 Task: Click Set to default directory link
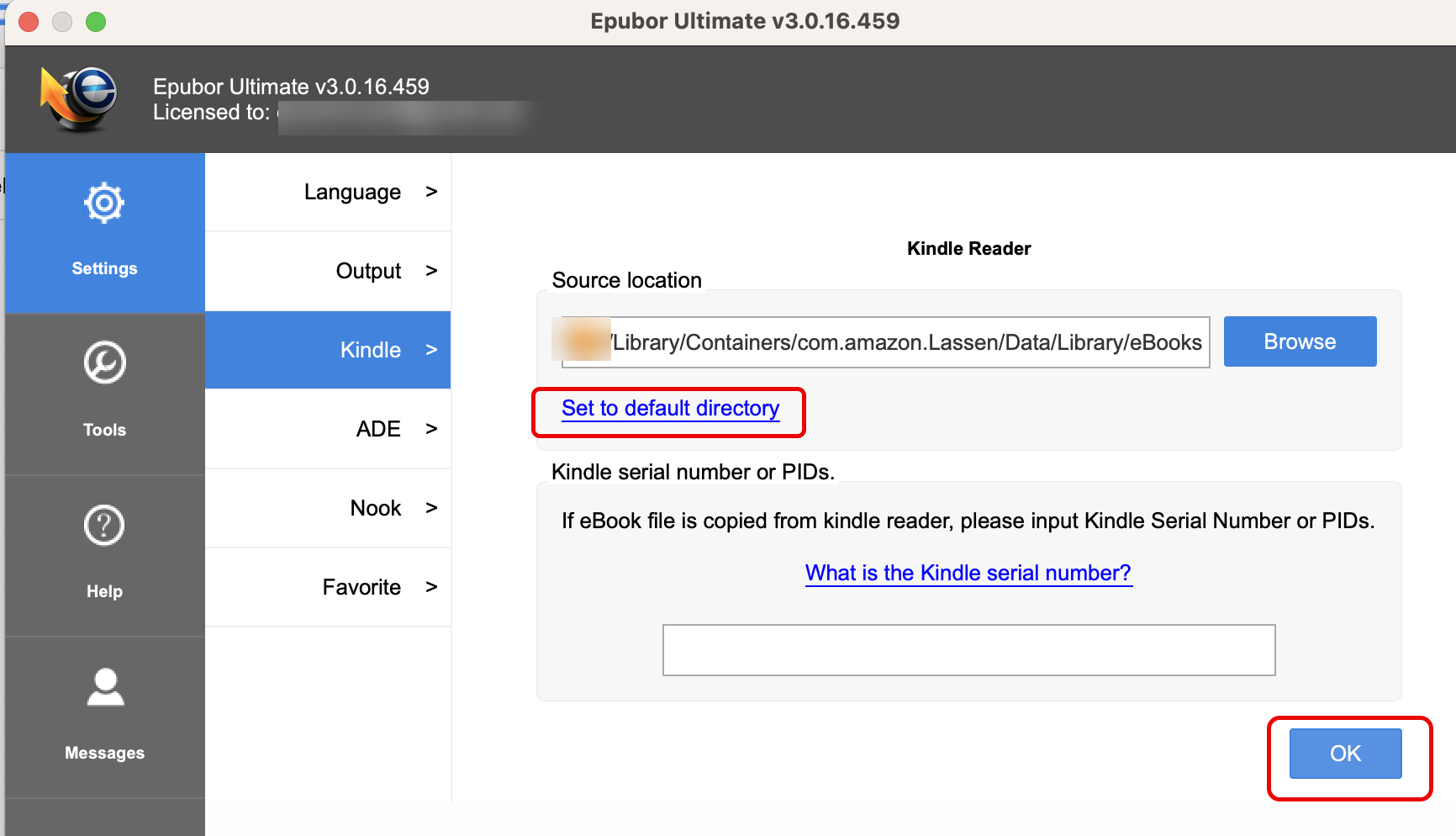[x=670, y=409]
